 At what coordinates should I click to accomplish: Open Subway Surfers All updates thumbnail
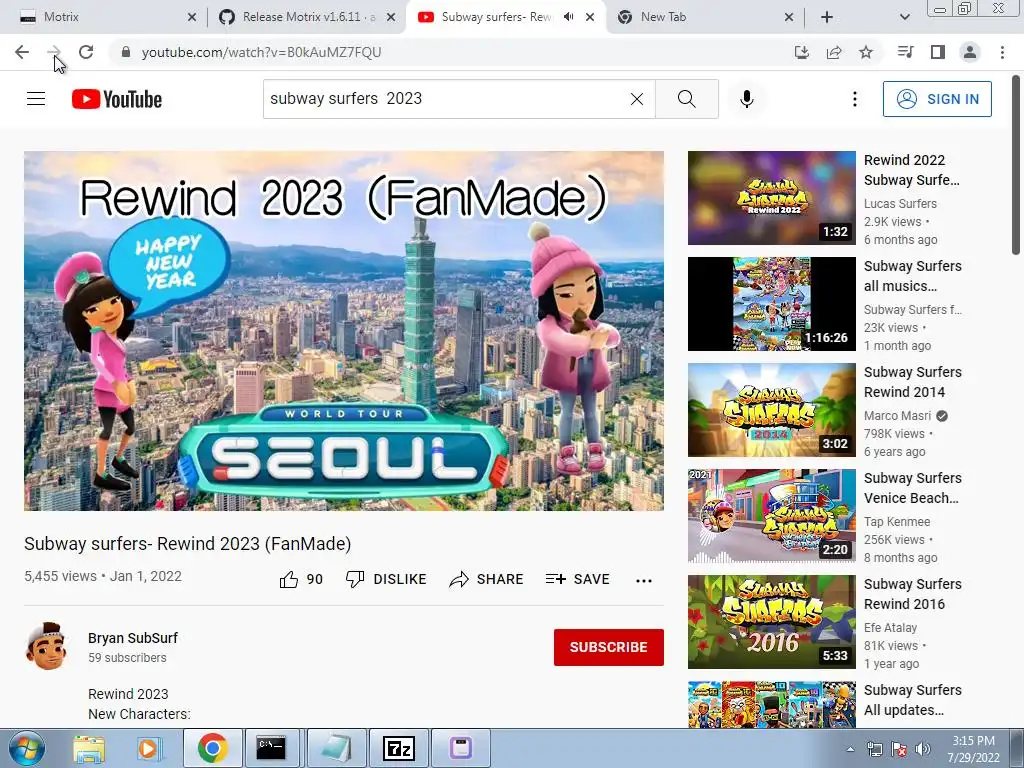771,704
